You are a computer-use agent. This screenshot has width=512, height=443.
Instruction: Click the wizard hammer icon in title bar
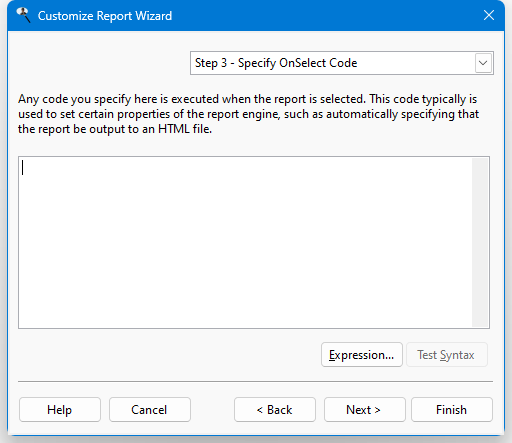pyautogui.click(x=23, y=15)
